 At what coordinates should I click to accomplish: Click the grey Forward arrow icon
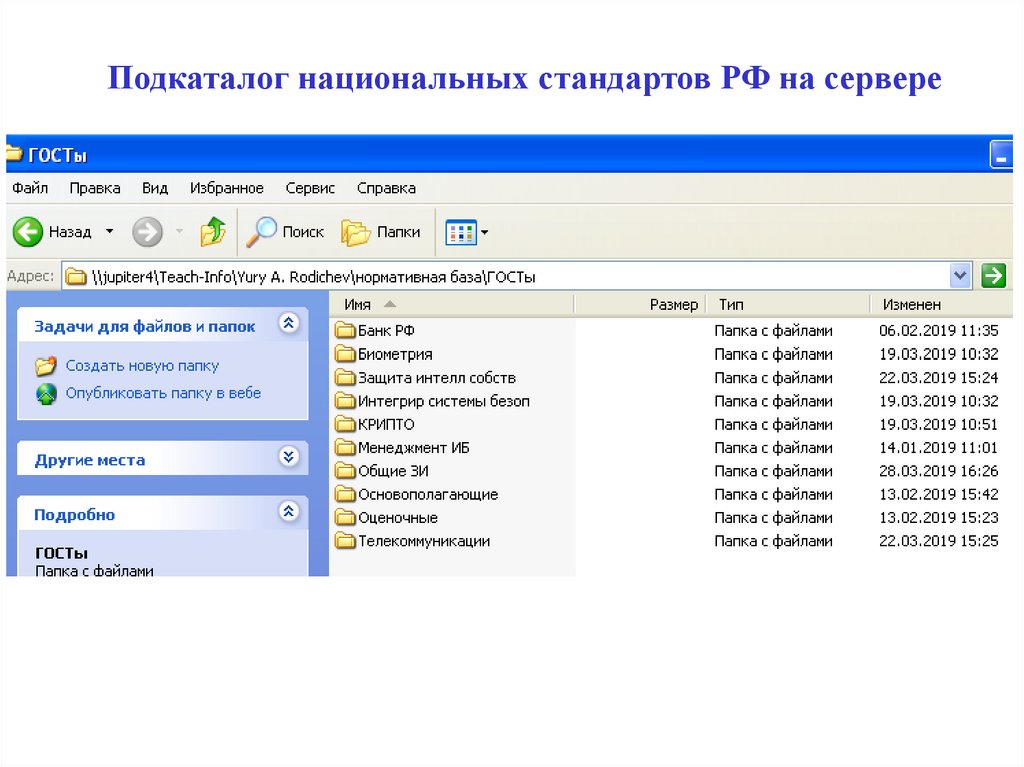click(148, 232)
